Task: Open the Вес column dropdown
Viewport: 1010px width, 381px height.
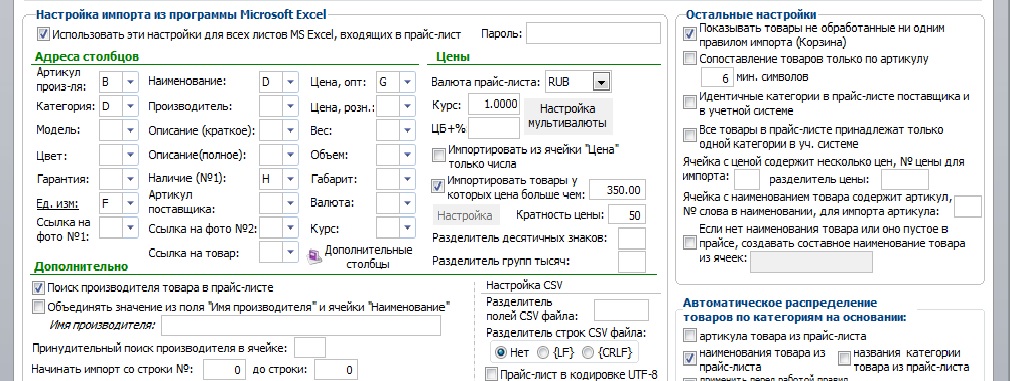Action: pos(408,130)
